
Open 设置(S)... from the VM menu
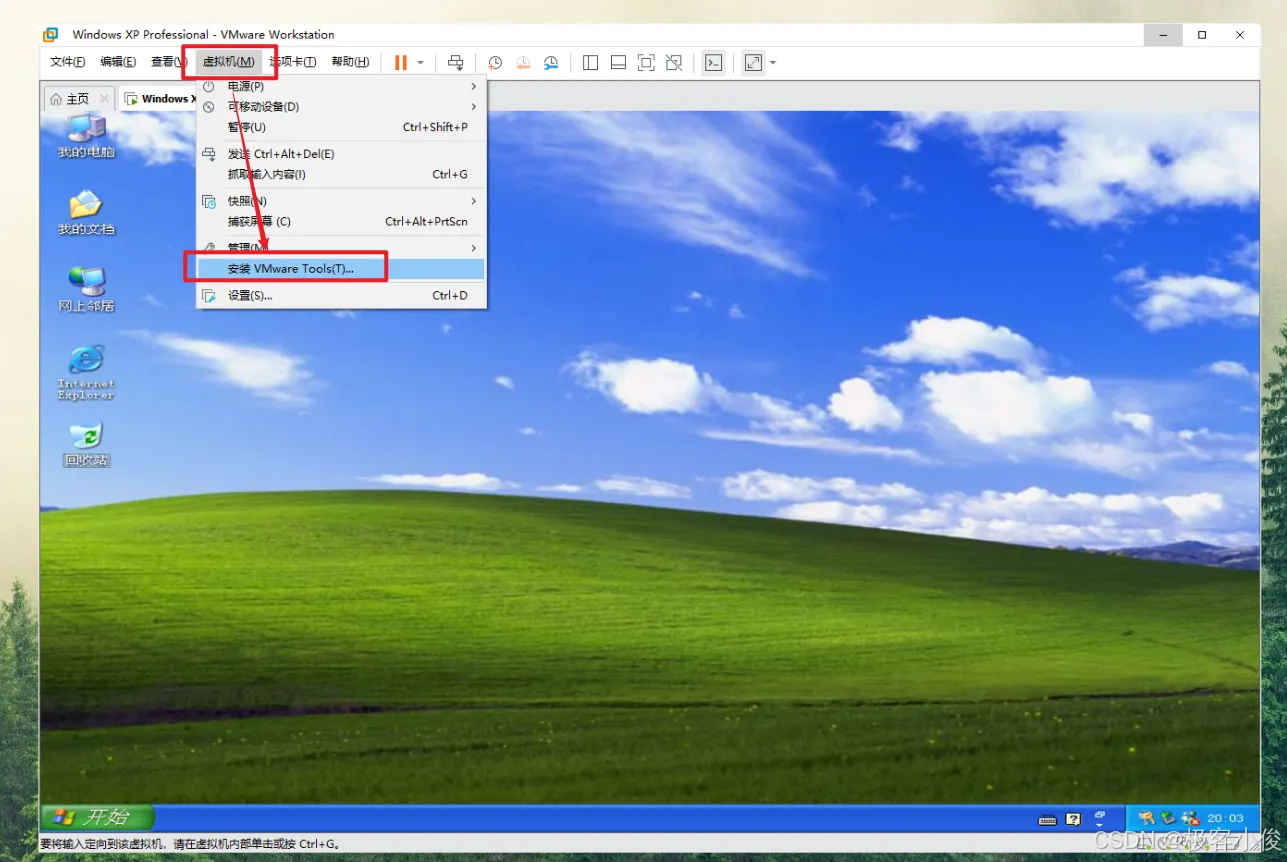341,296
